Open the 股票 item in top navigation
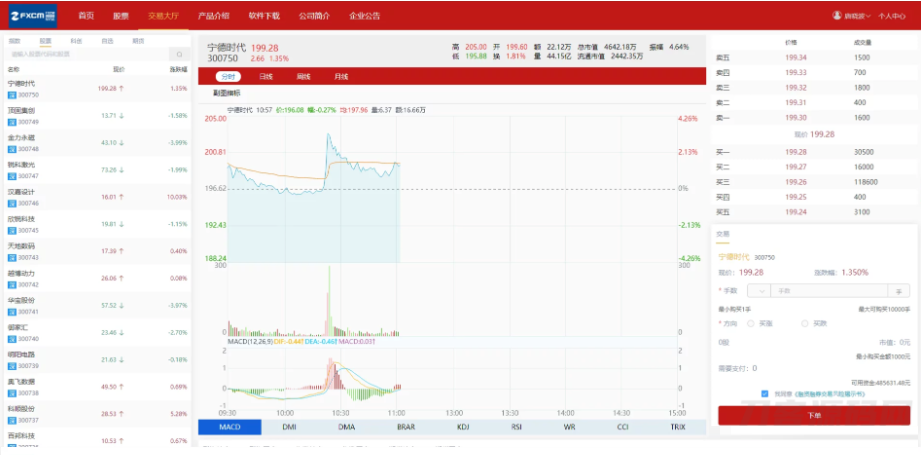 (121, 16)
